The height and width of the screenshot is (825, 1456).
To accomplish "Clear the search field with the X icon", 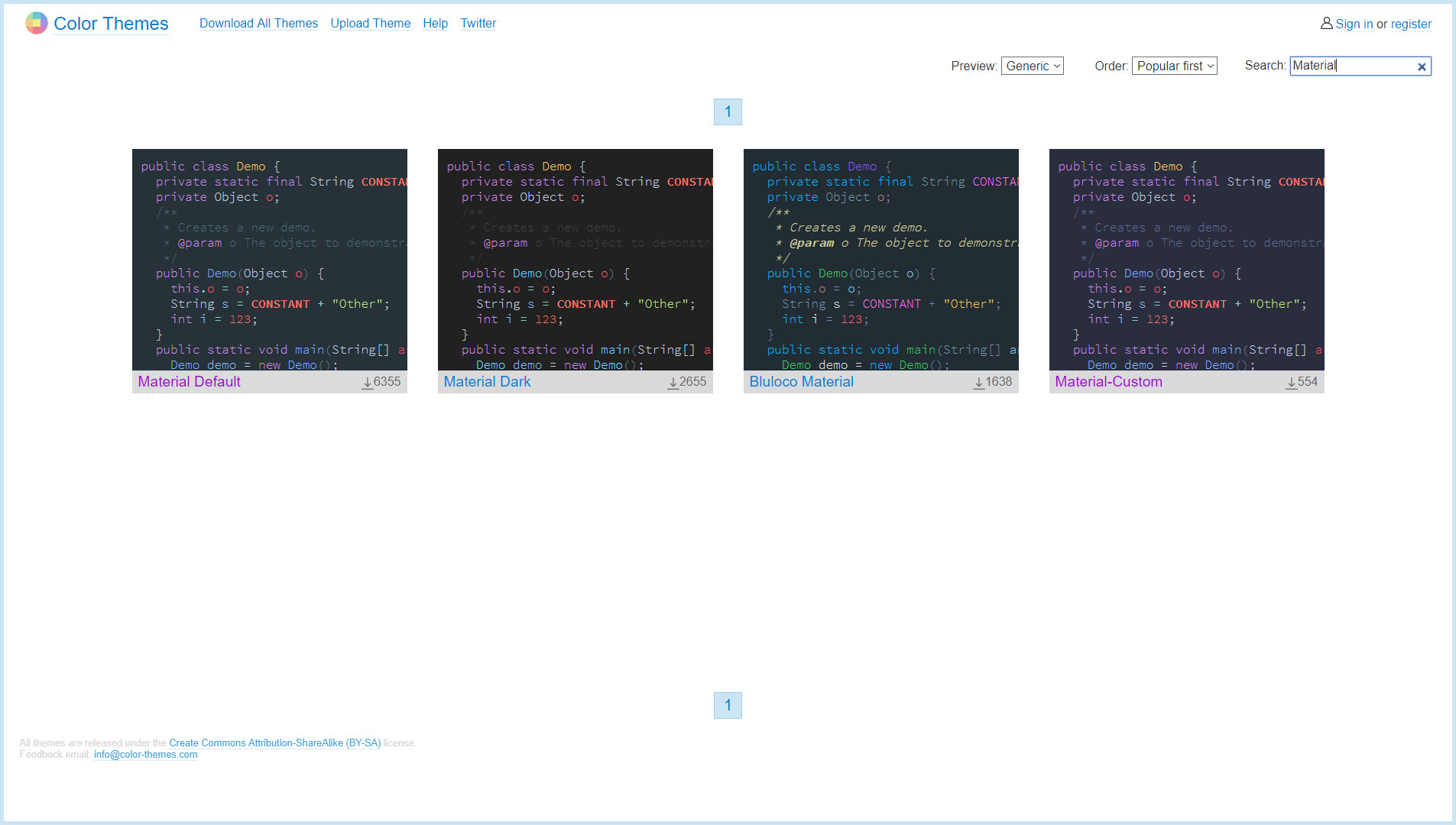I will coord(1422,66).
